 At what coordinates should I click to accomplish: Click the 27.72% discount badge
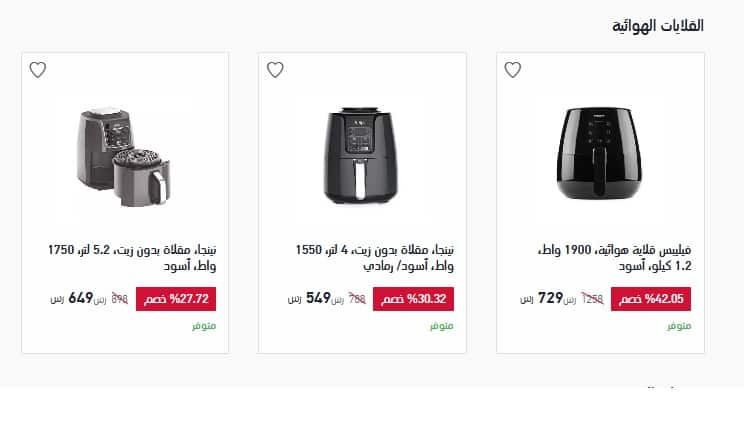[x=176, y=299]
